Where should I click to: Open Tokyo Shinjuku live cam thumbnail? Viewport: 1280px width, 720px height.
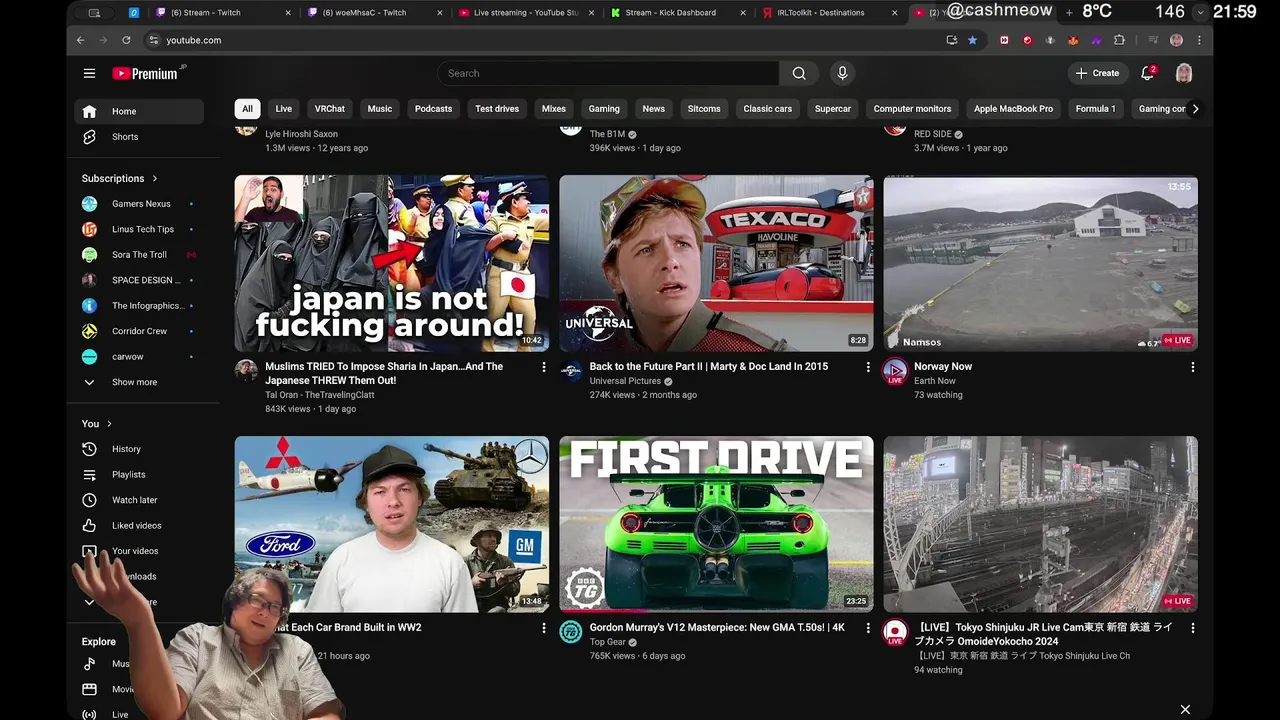1040,524
